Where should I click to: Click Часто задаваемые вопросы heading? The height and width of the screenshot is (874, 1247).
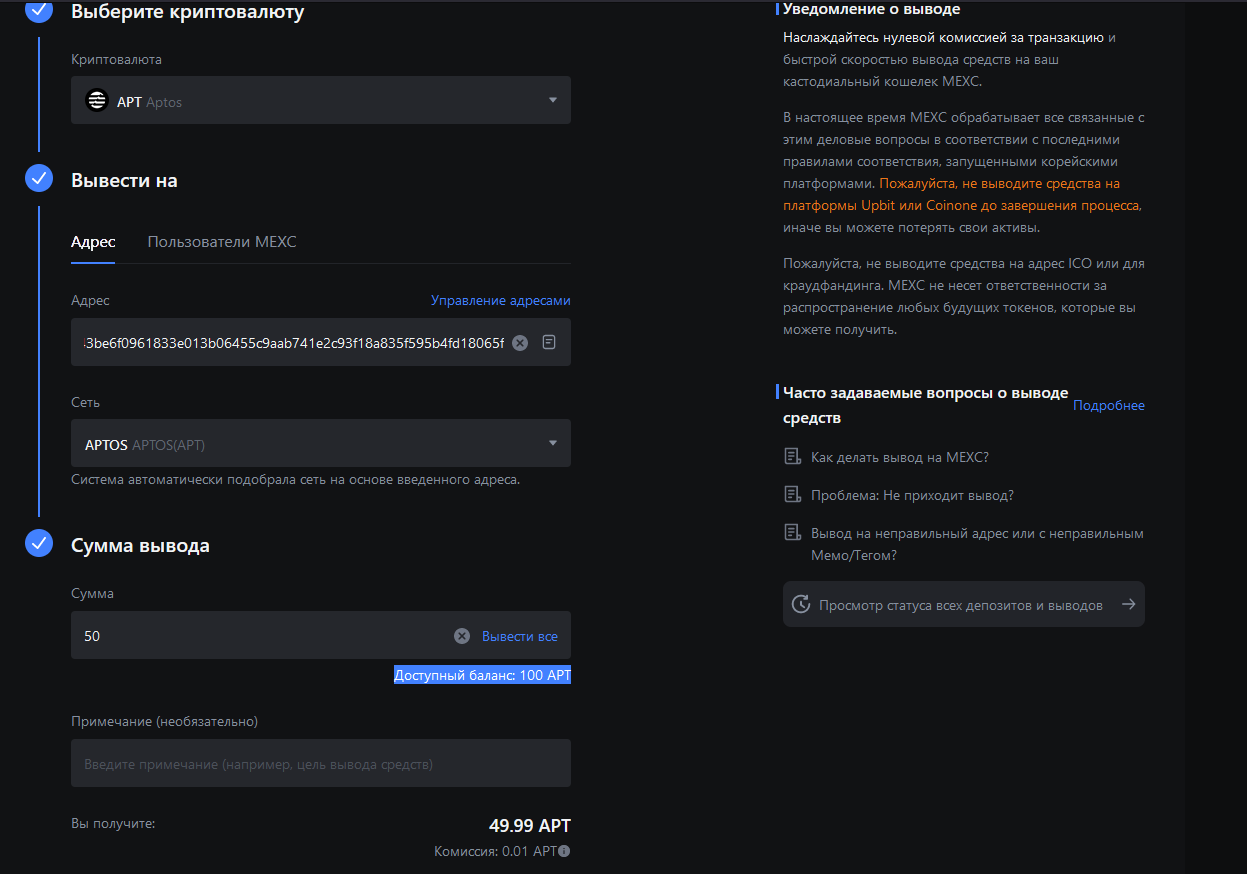pyautogui.click(x=925, y=405)
